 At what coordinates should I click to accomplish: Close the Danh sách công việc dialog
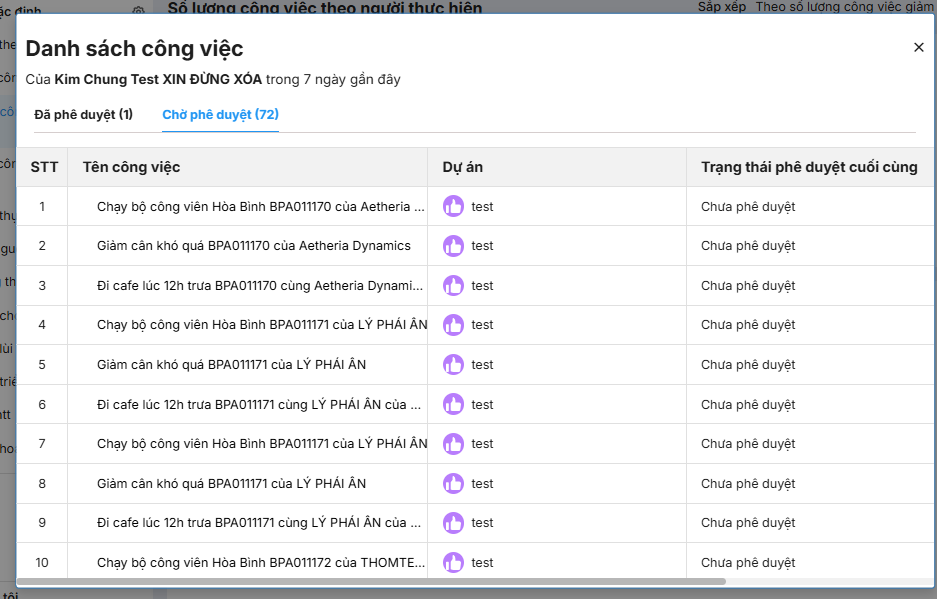click(918, 47)
